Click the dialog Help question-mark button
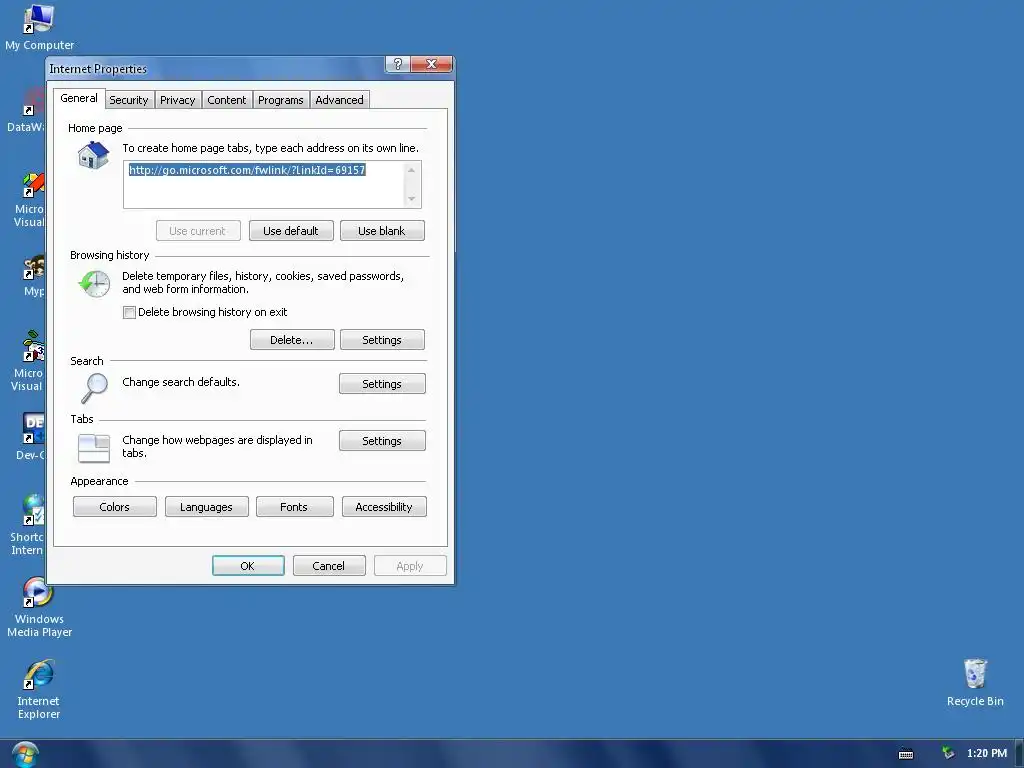 point(397,64)
